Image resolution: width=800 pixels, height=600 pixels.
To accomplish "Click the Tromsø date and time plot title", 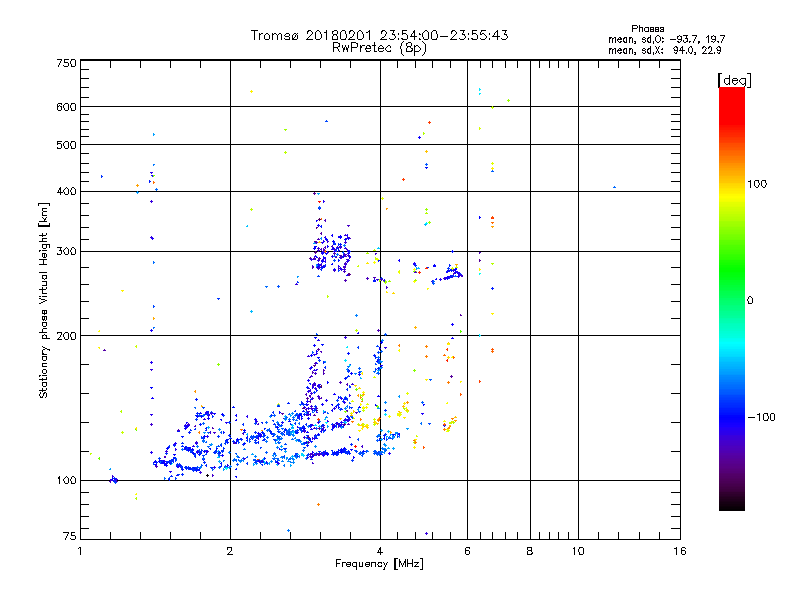I will (380, 35).
